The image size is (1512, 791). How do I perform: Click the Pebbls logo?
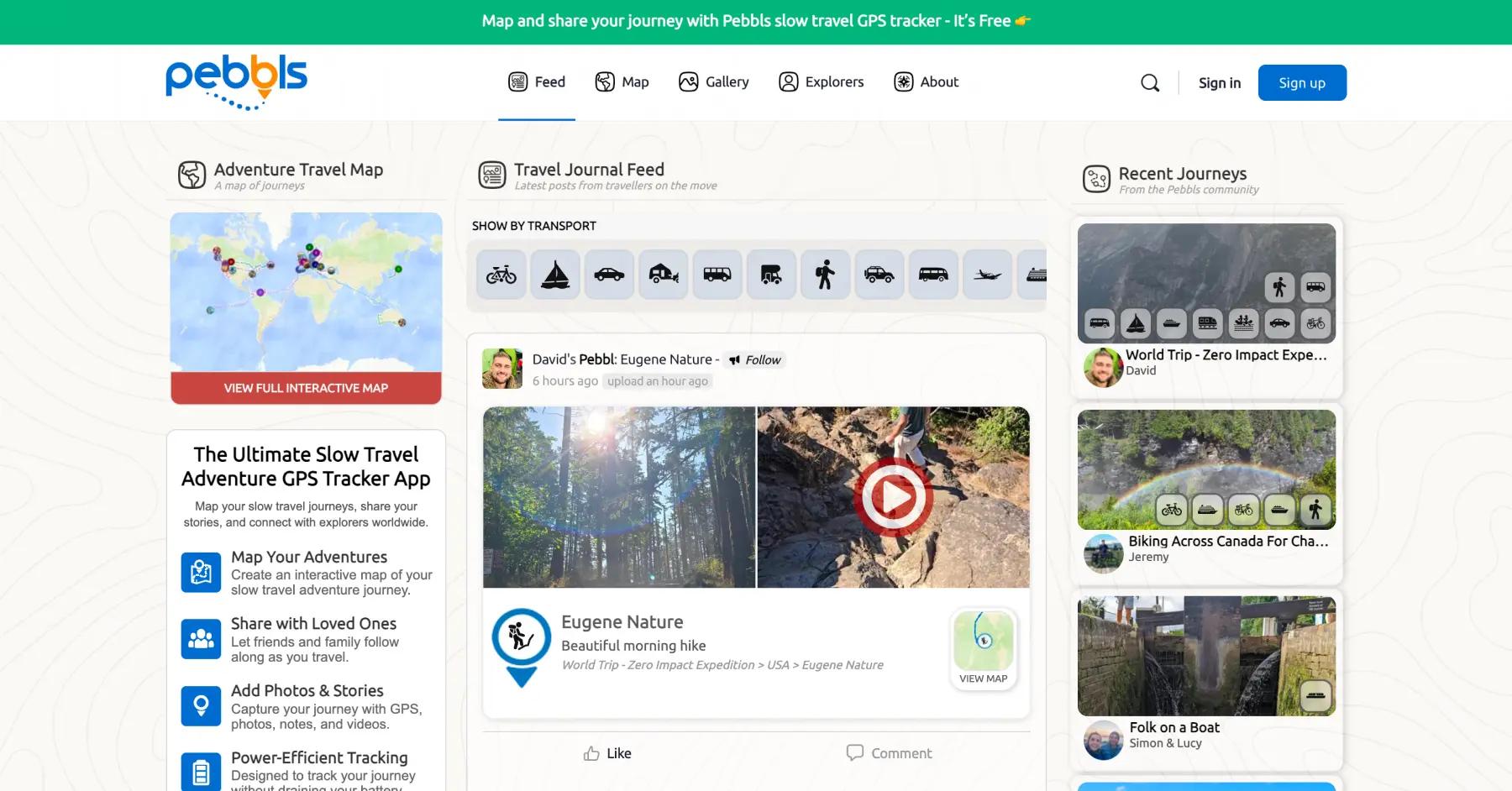[x=236, y=82]
